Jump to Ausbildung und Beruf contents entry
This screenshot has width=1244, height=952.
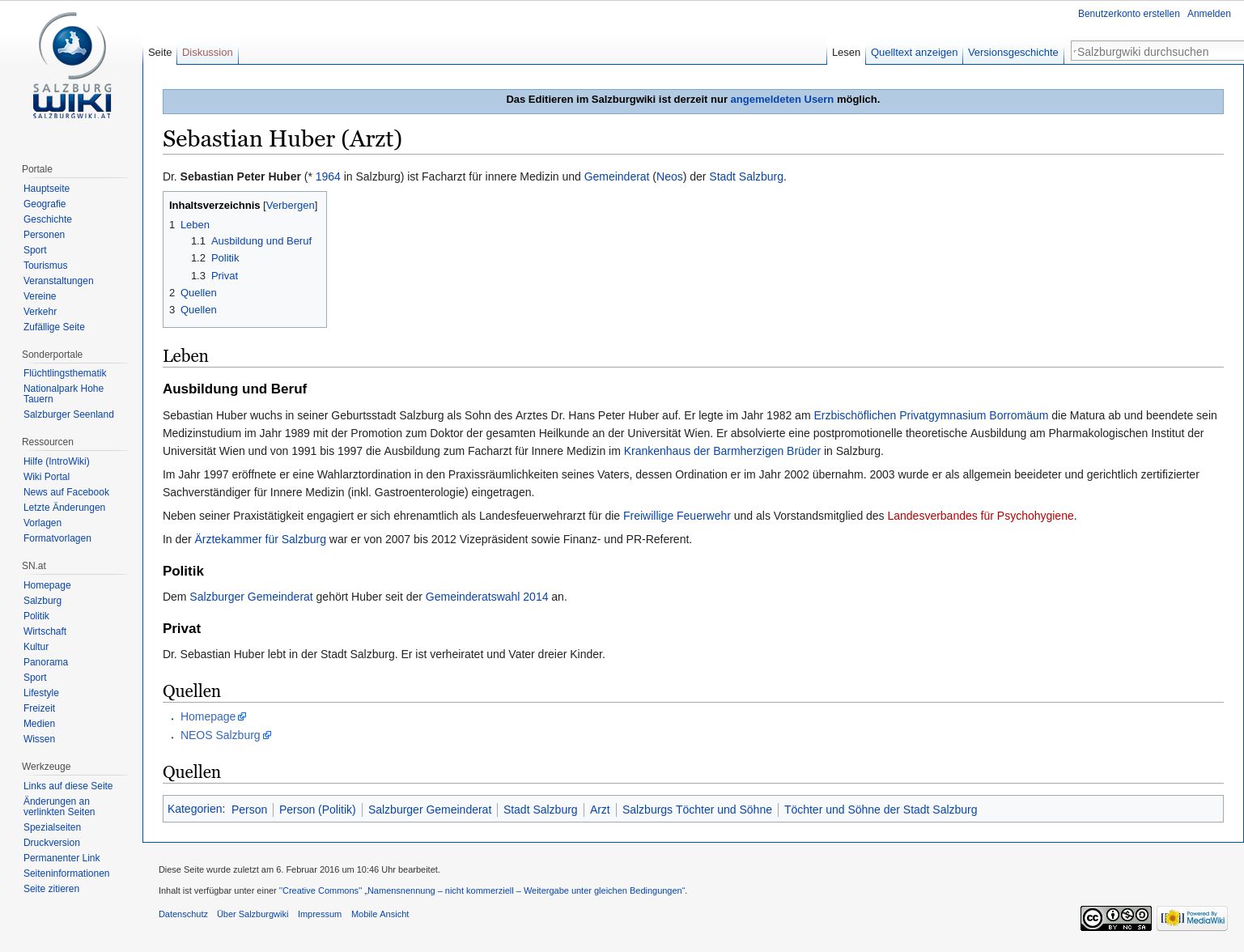(261, 241)
